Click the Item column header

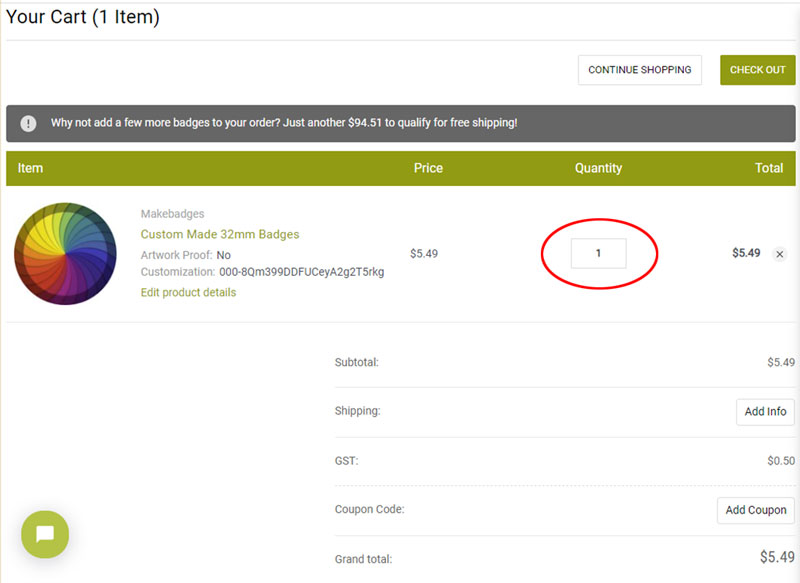coord(31,168)
